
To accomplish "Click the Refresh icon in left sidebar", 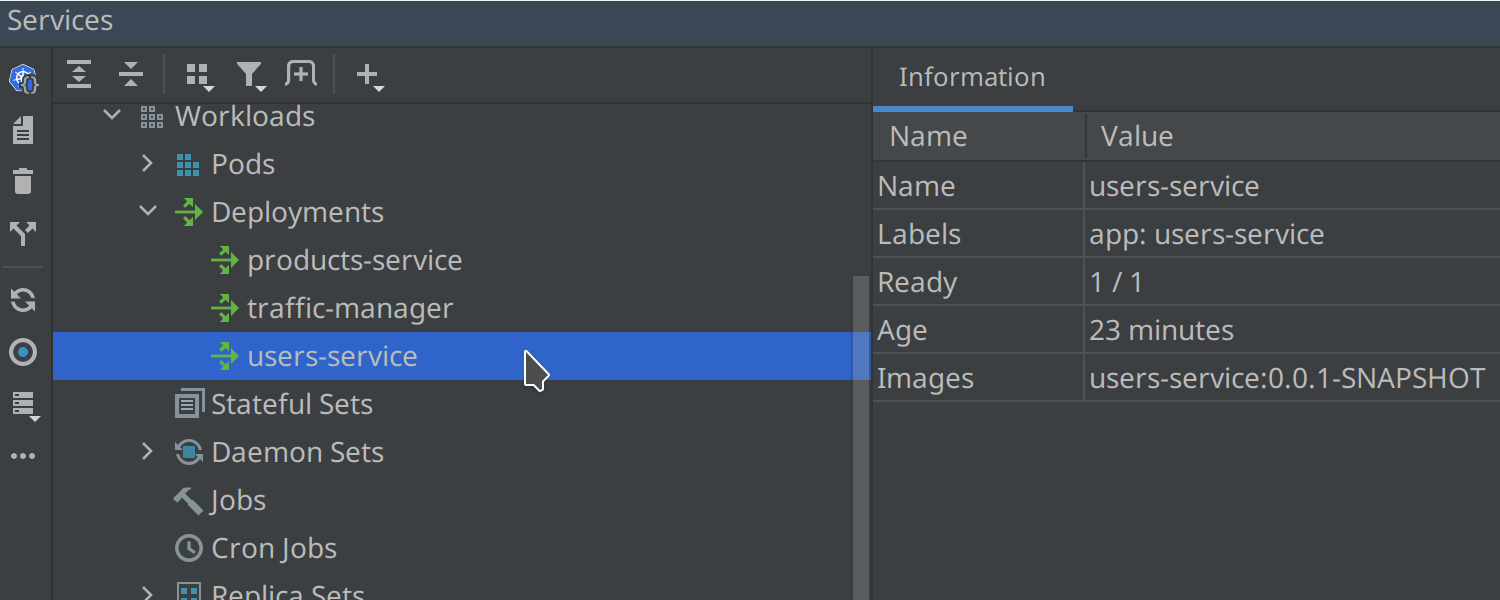I will [x=23, y=300].
